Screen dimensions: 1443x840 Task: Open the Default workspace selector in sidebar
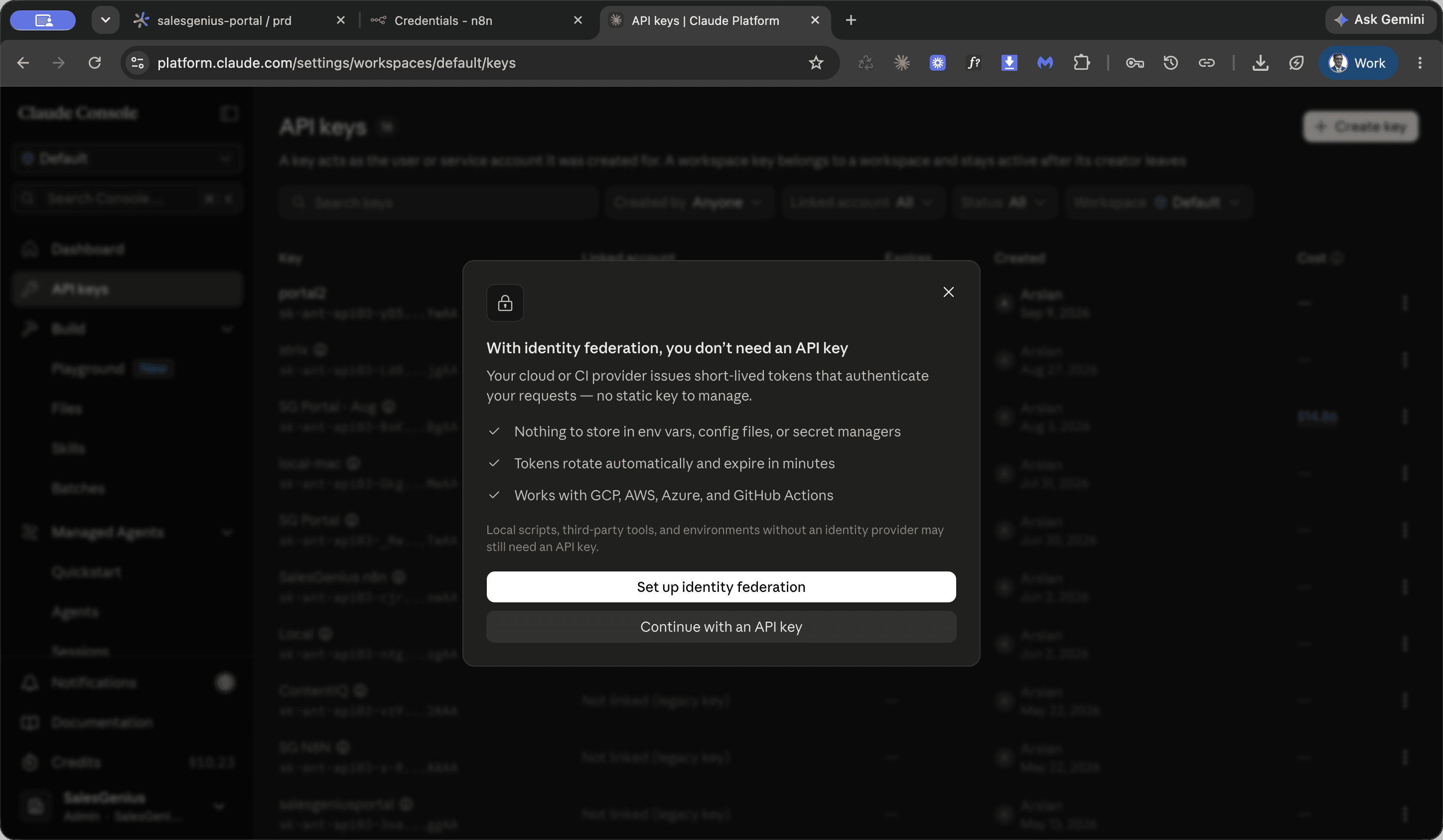[127, 158]
